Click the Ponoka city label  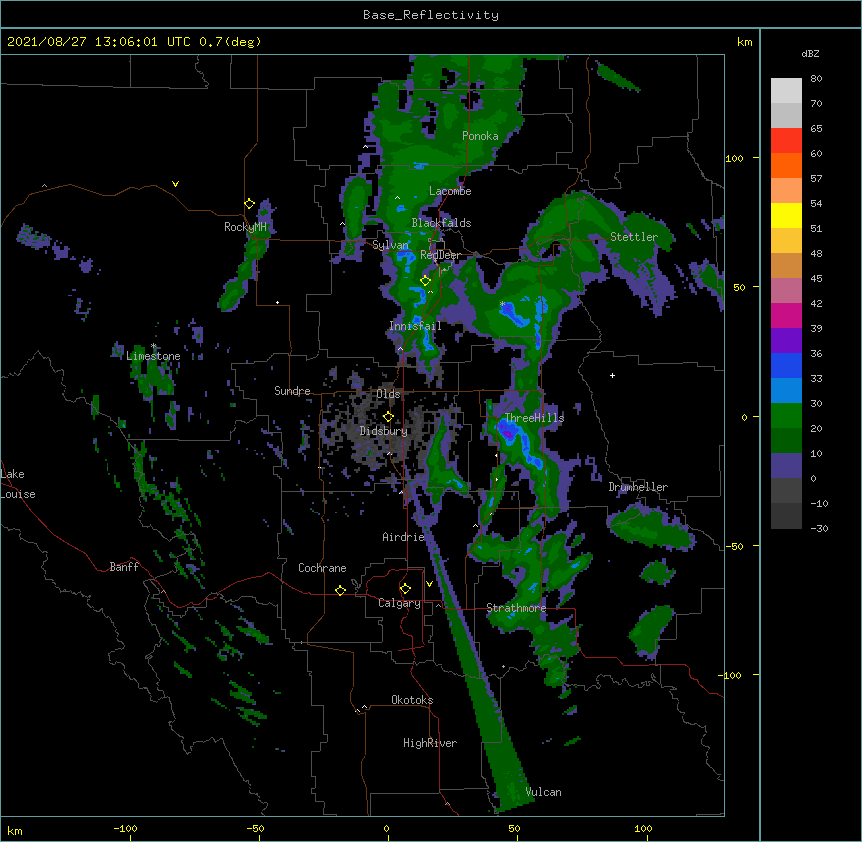tap(480, 136)
